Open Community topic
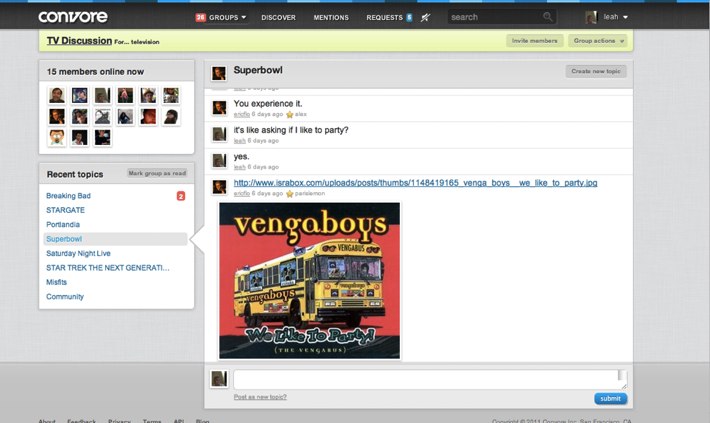 click(x=65, y=297)
